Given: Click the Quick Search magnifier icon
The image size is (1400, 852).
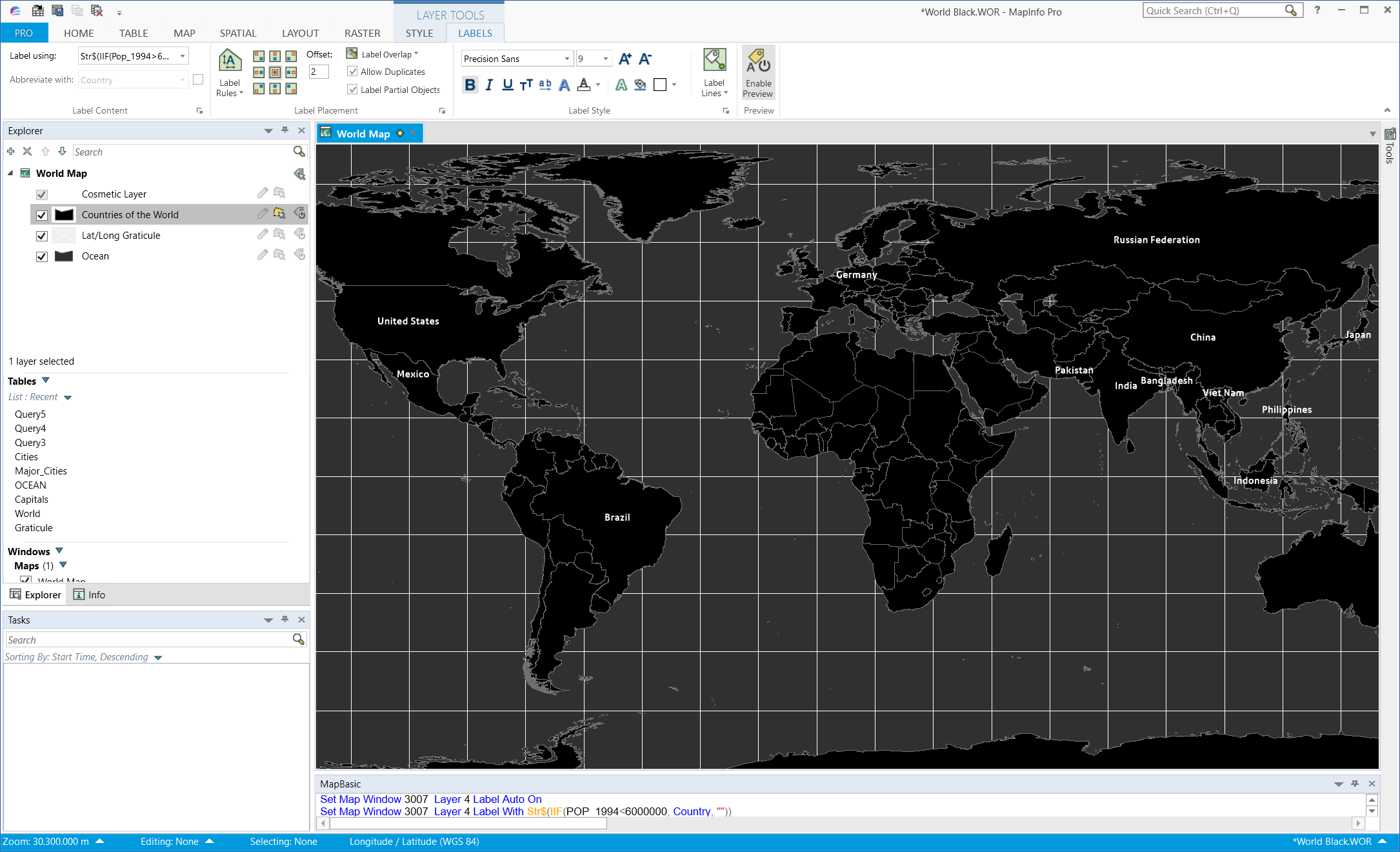Looking at the screenshot, I should (1291, 10).
